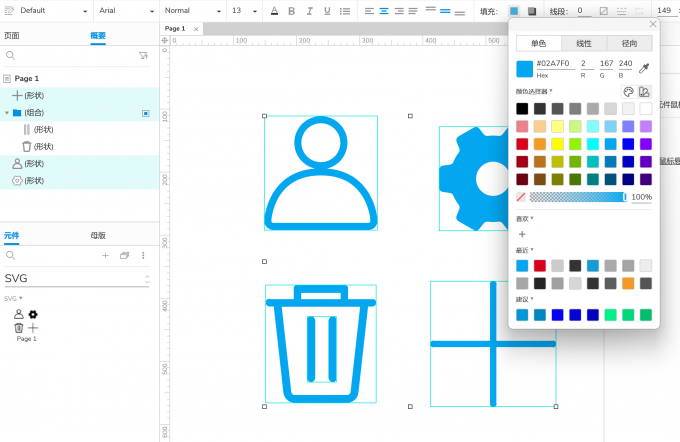Viewport: 680px width, 442px height.
Task: Select the user shape in outline
Action: 79,164
